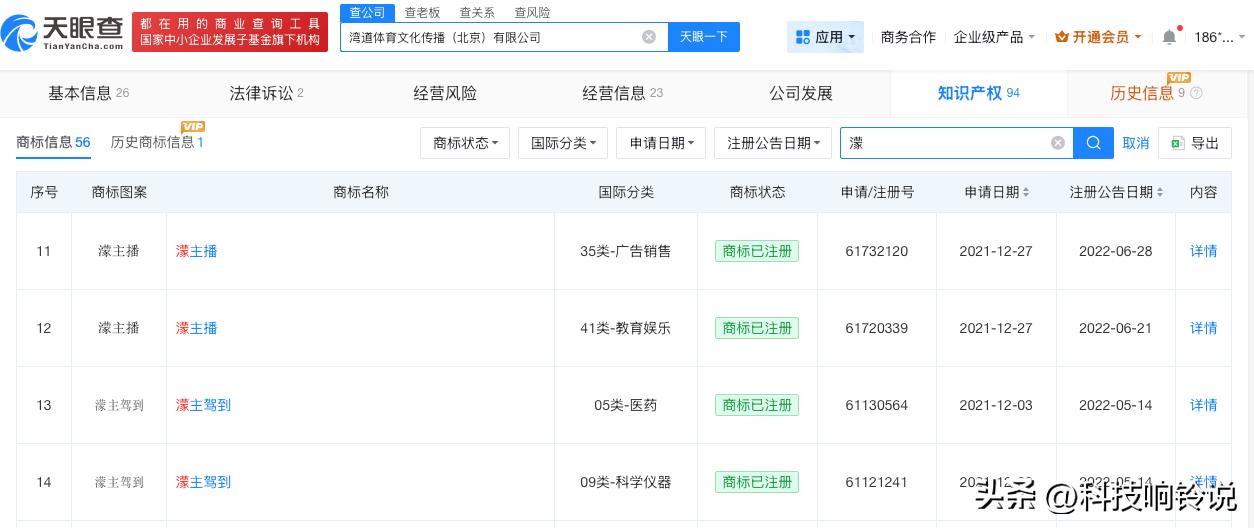Click the date 2021-12-03 cell
The width and height of the screenshot is (1254, 528).
[x=995, y=405]
